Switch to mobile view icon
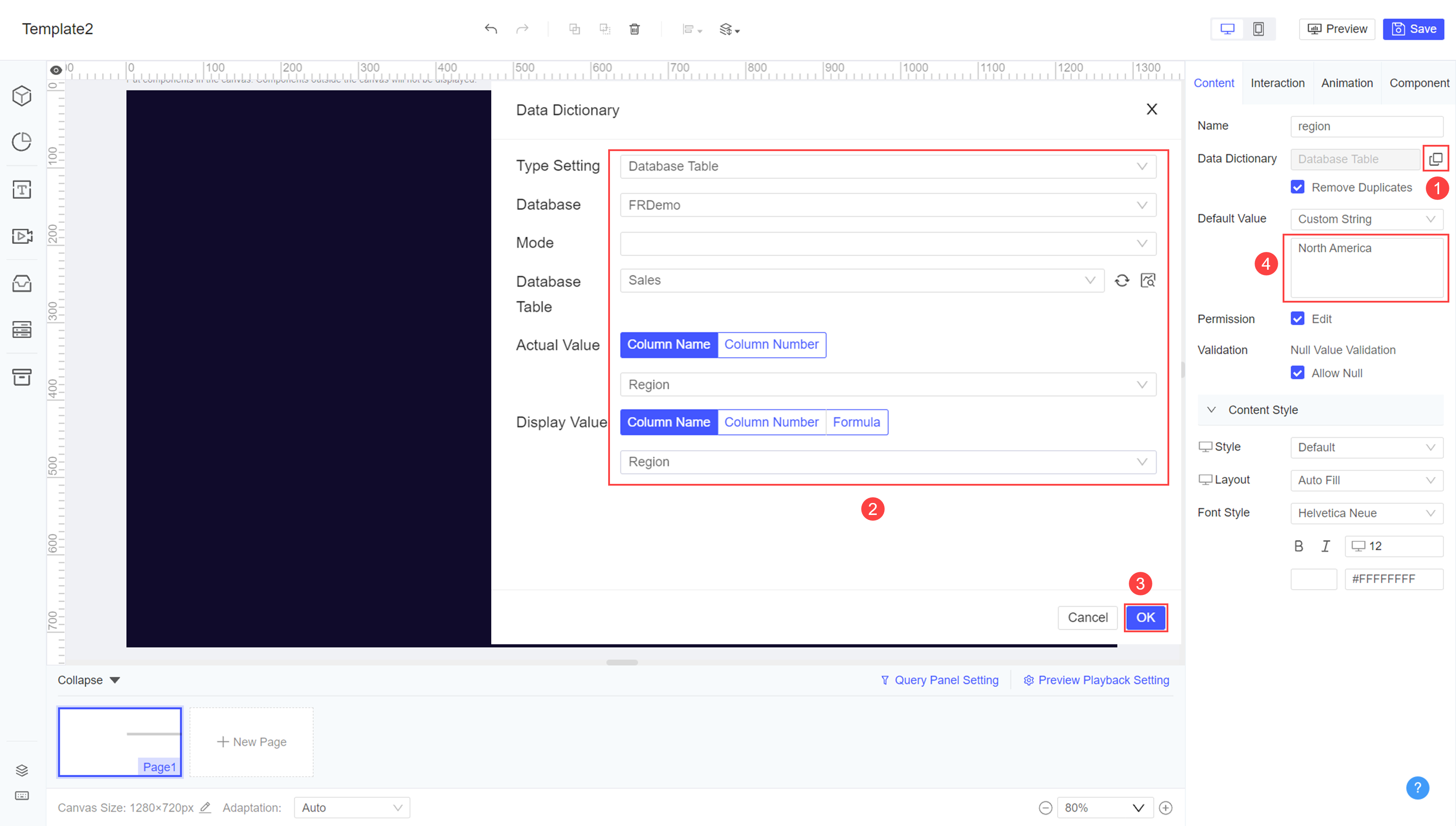 click(1258, 29)
